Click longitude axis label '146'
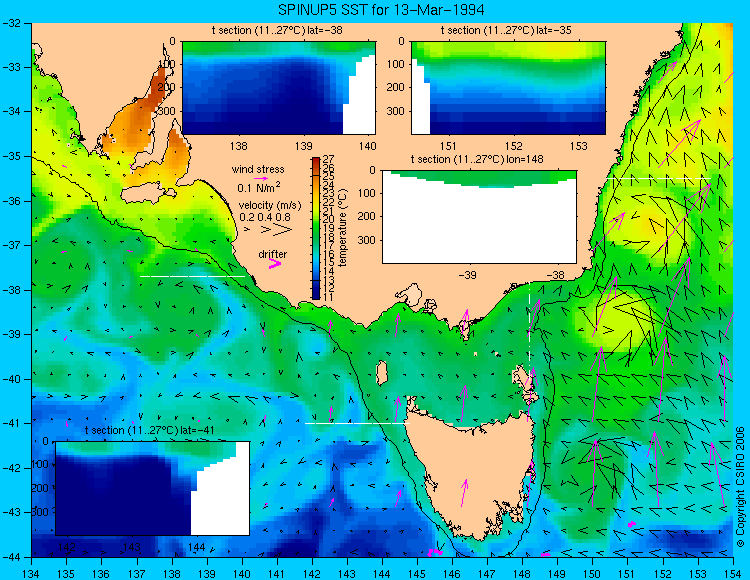 (x=452, y=574)
